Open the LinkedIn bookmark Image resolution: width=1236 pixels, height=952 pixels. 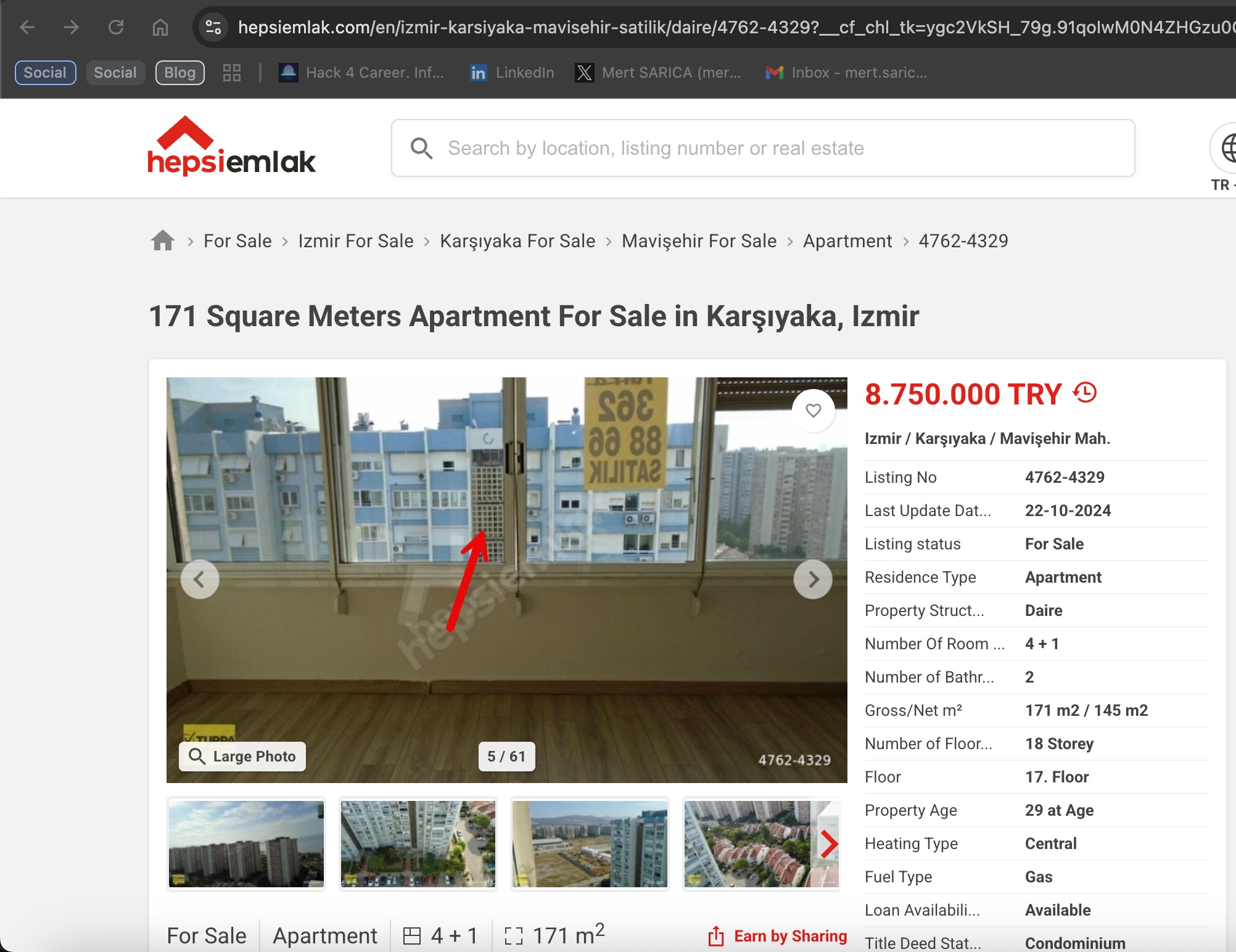pos(511,72)
